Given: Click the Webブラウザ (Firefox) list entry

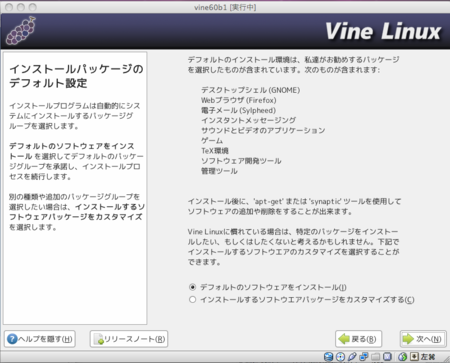Looking at the screenshot, I should 238,100.
